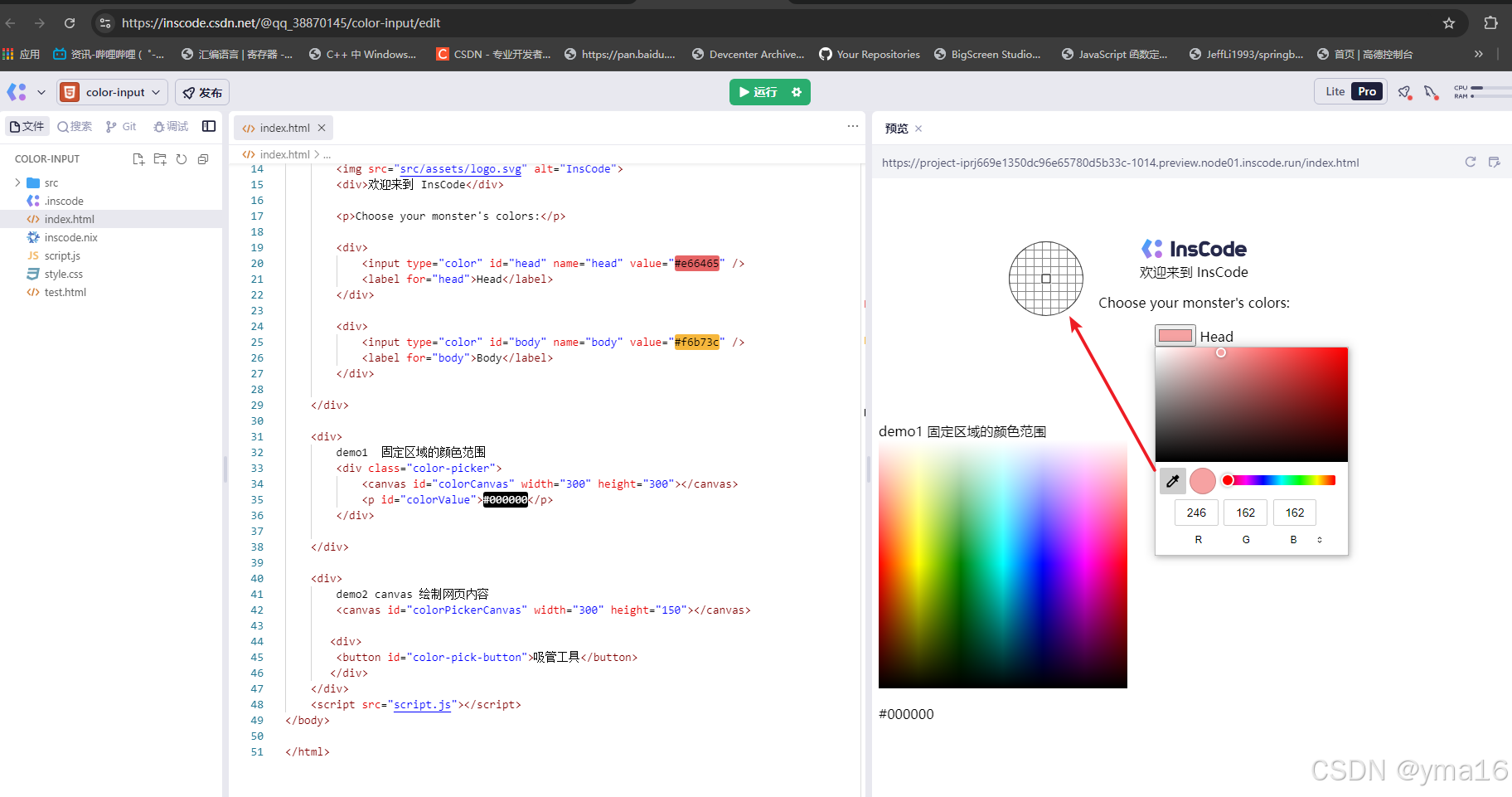Select the 预览 preview tab

point(896,129)
